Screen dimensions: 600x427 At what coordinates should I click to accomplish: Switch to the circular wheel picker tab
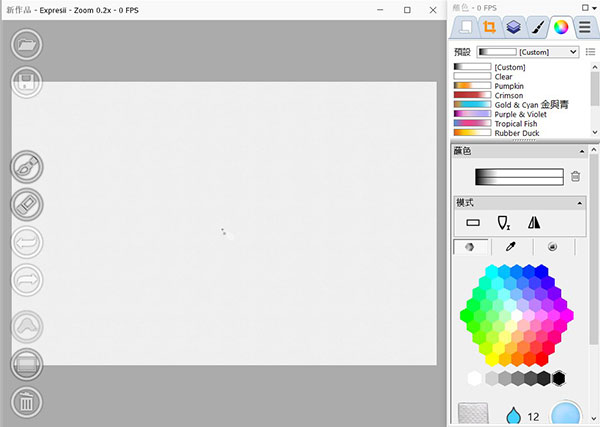(552, 247)
